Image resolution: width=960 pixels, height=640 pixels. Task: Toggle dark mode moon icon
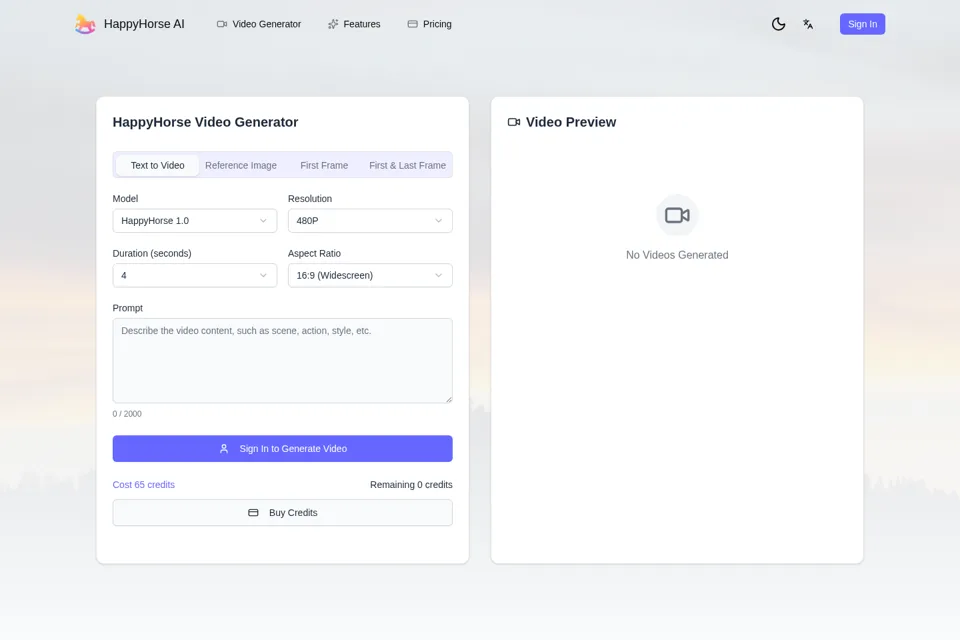coord(778,24)
